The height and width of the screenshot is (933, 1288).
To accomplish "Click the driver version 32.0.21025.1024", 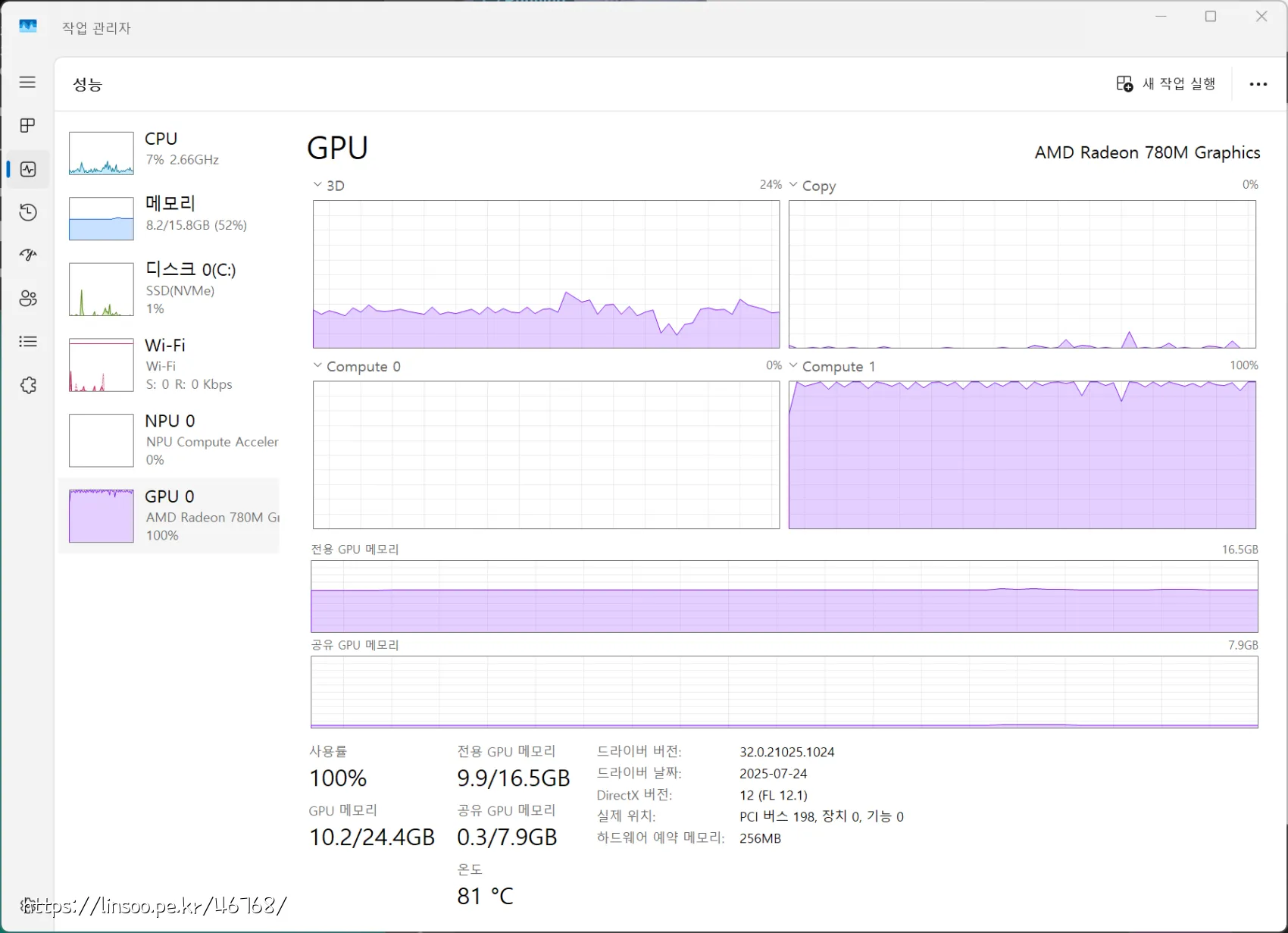I will click(787, 752).
